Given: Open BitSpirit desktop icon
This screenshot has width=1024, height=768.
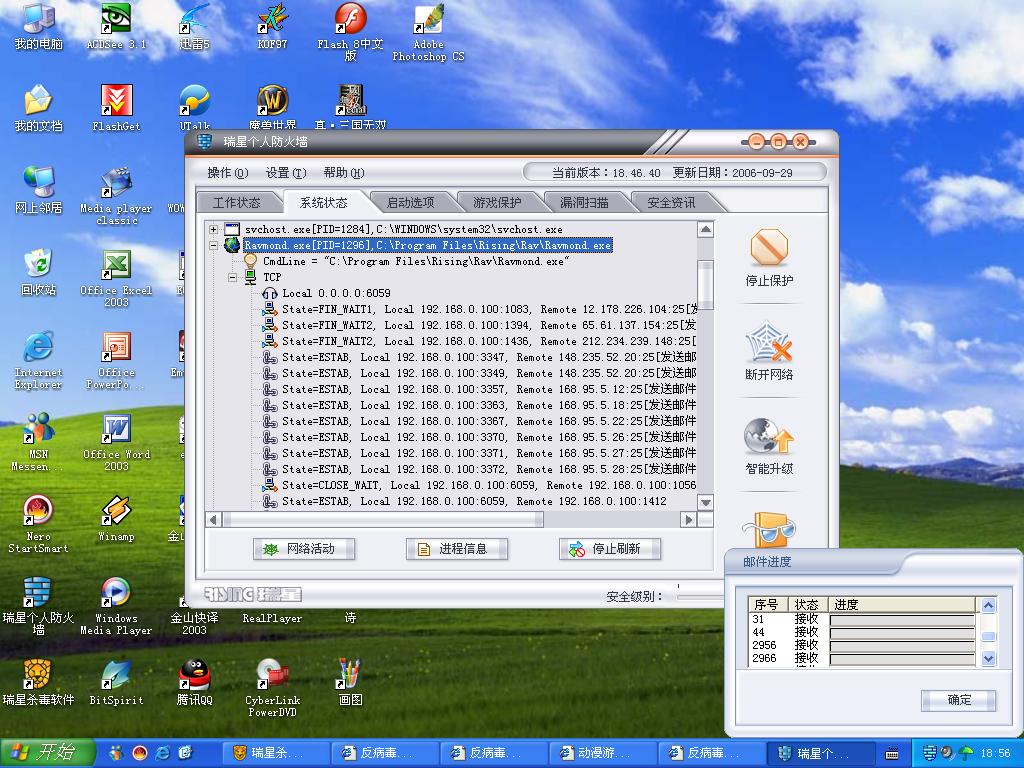Looking at the screenshot, I should pyautogui.click(x=116, y=683).
